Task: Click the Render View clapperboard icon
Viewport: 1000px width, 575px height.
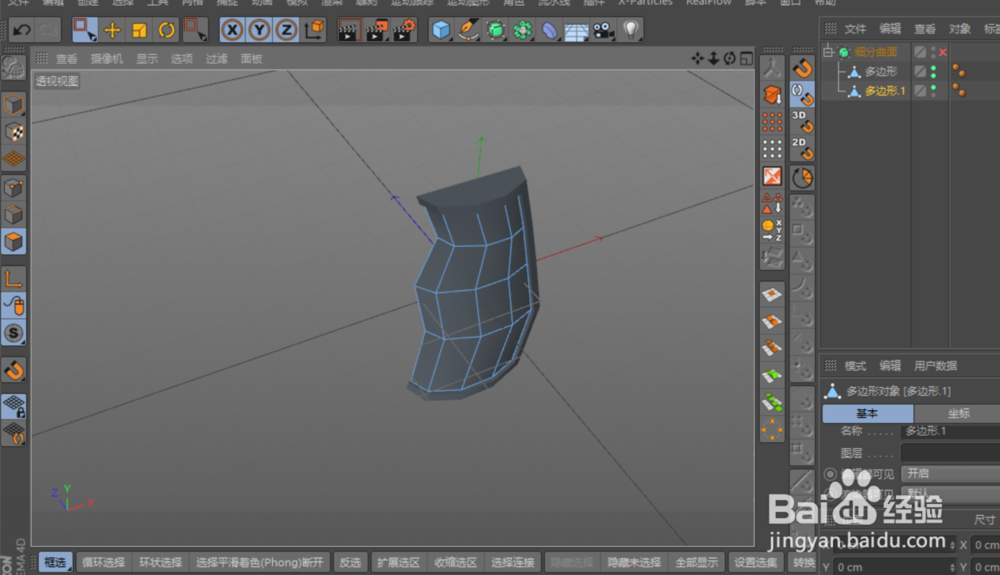Action: pyautogui.click(x=348, y=30)
